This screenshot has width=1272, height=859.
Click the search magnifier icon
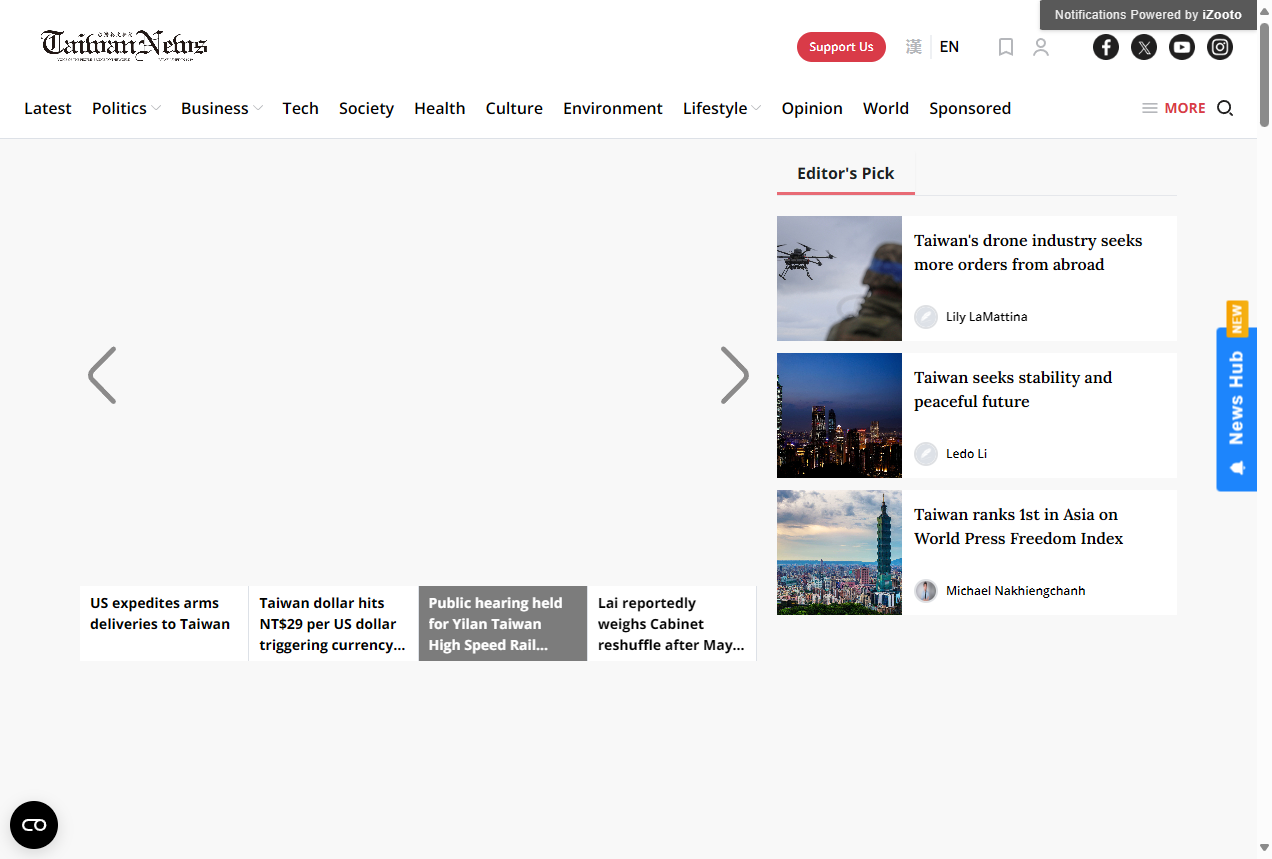click(x=1225, y=108)
